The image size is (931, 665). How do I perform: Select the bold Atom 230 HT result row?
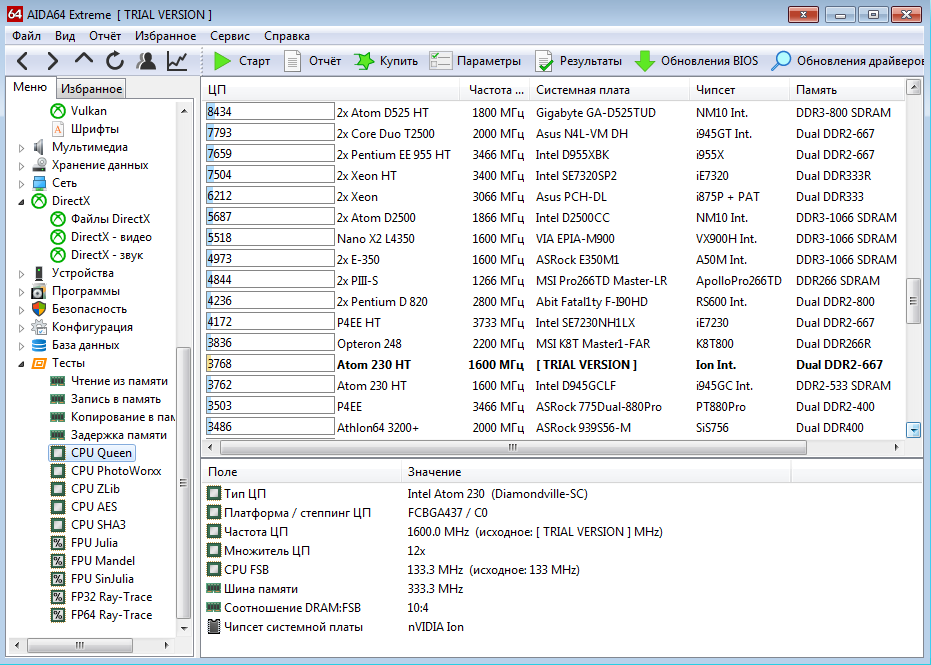coord(555,365)
